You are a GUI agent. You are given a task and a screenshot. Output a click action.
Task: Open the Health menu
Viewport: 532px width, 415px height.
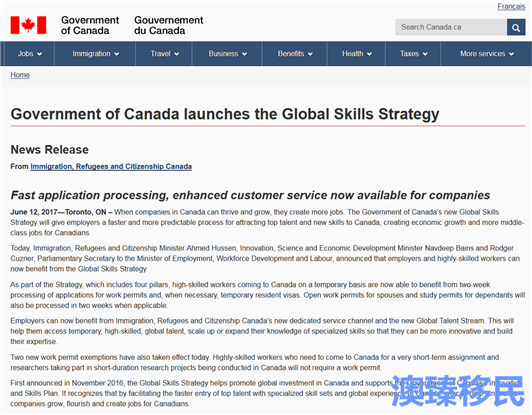[357, 54]
